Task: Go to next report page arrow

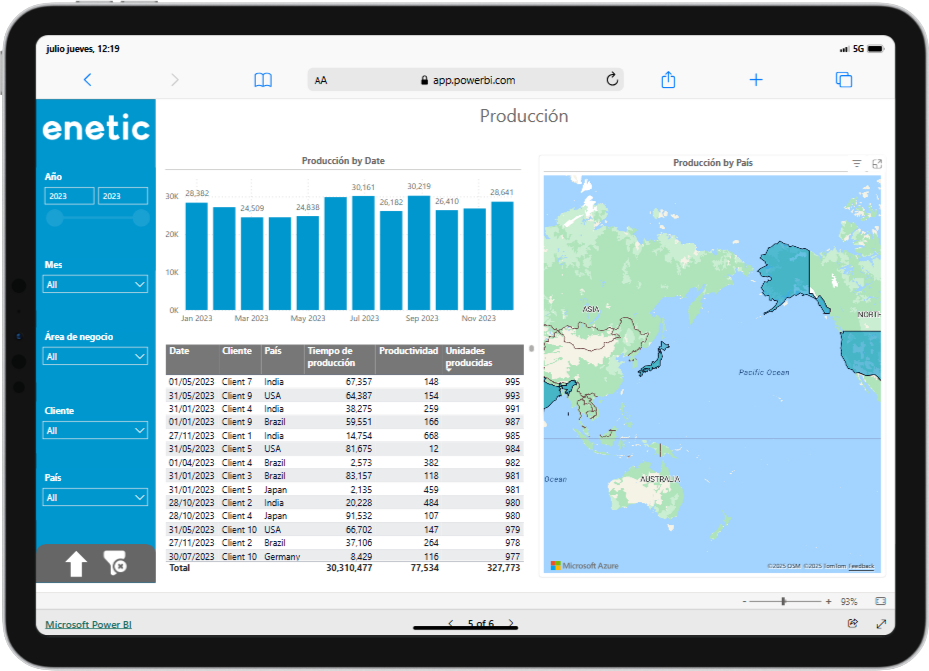Action: pos(511,623)
